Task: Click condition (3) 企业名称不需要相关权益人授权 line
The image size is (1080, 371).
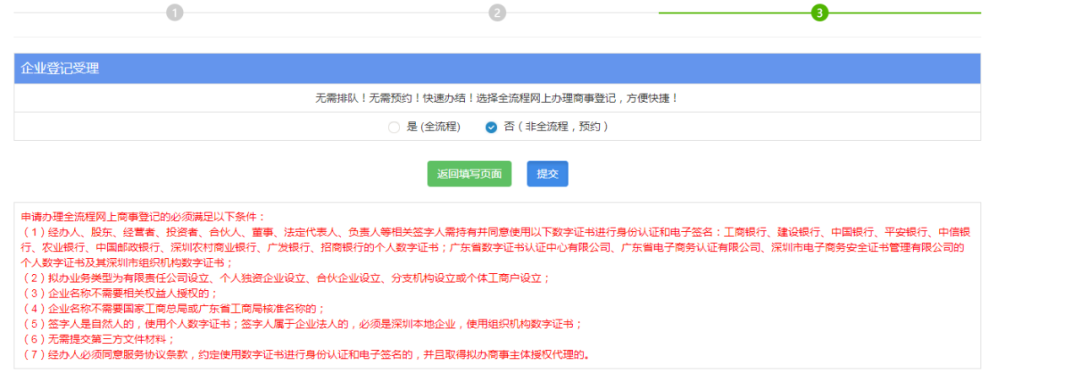Action: click(119, 293)
